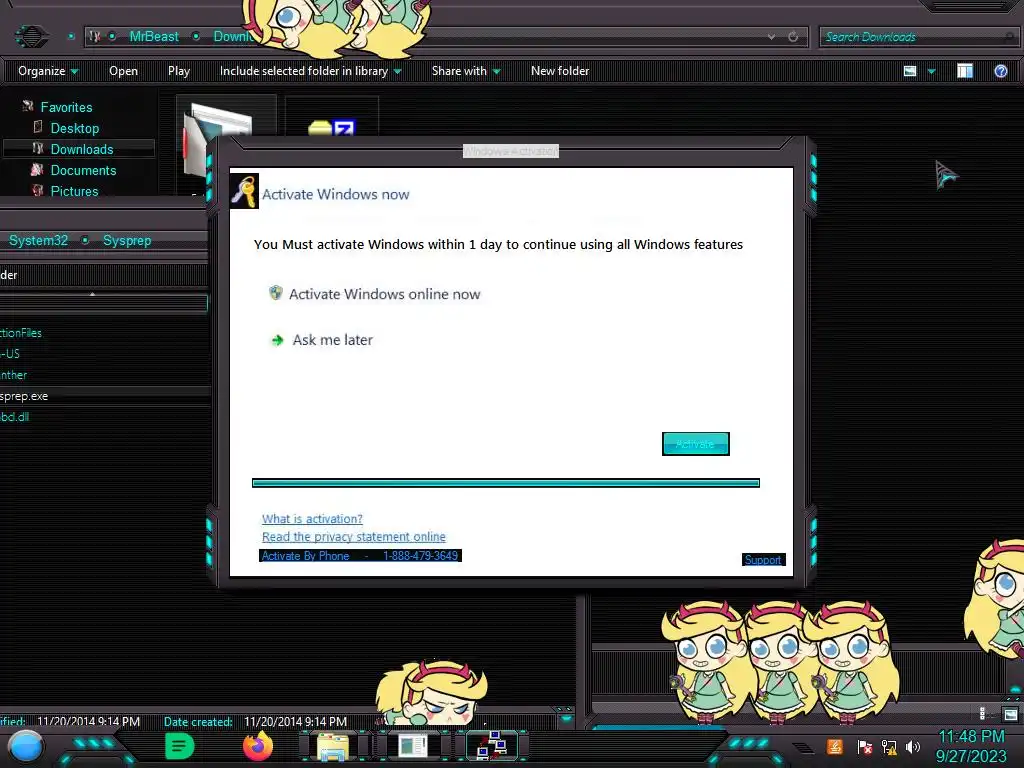Open the green notes app on the taskbar
Viewport: 1024px width, 768px height.
click(179, 746)
